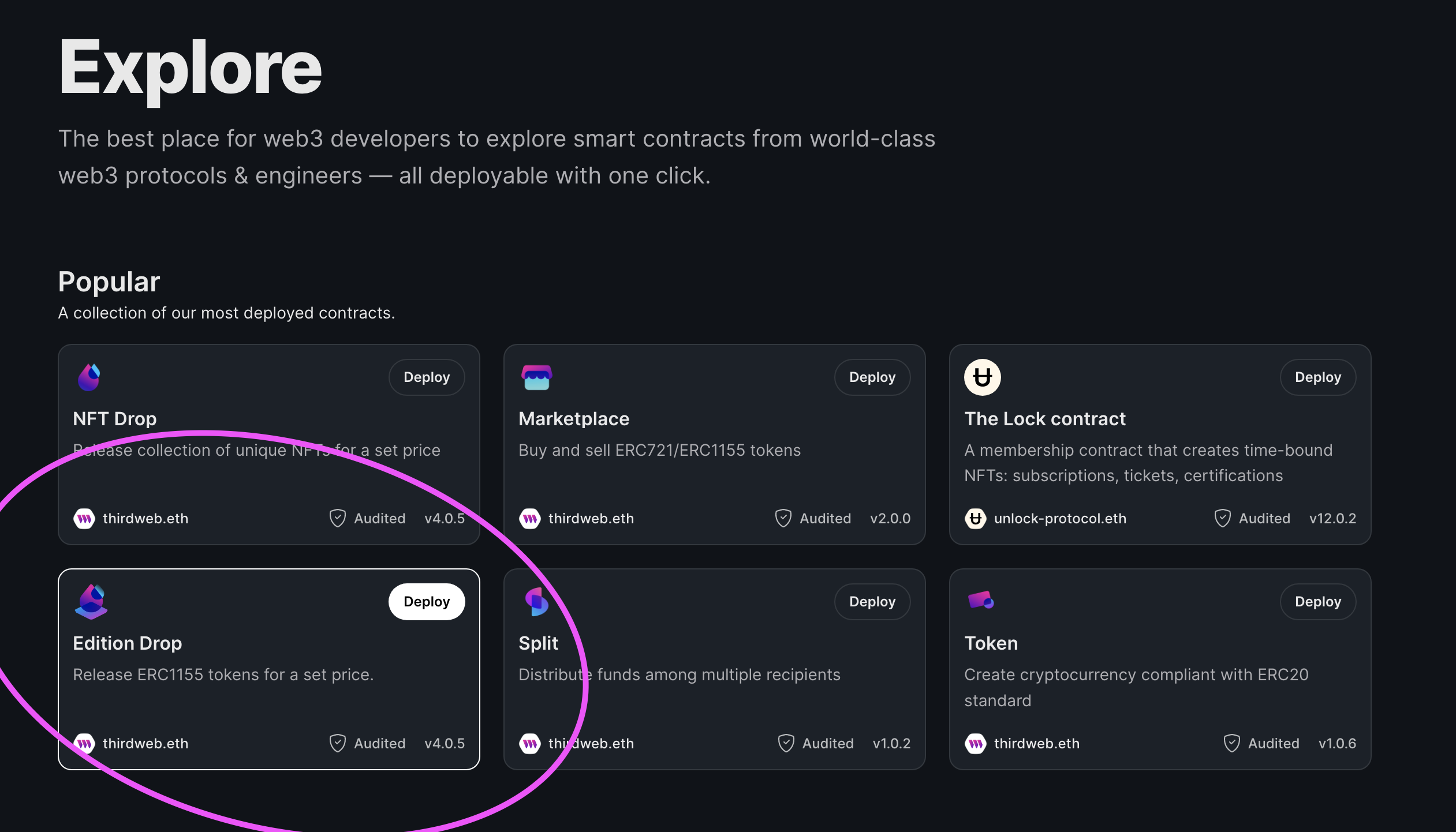Click Audited label in Lock contract card

pos(1264,519)
